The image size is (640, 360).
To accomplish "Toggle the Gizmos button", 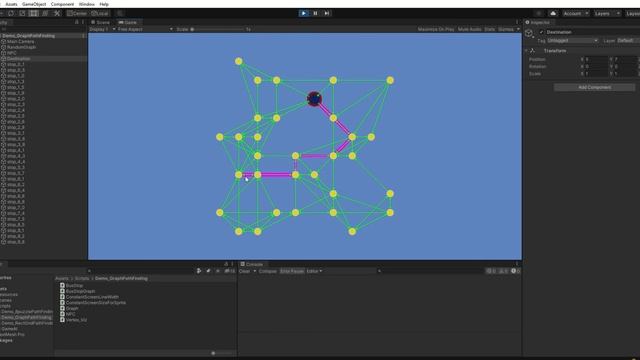I will tap(506, 29).
